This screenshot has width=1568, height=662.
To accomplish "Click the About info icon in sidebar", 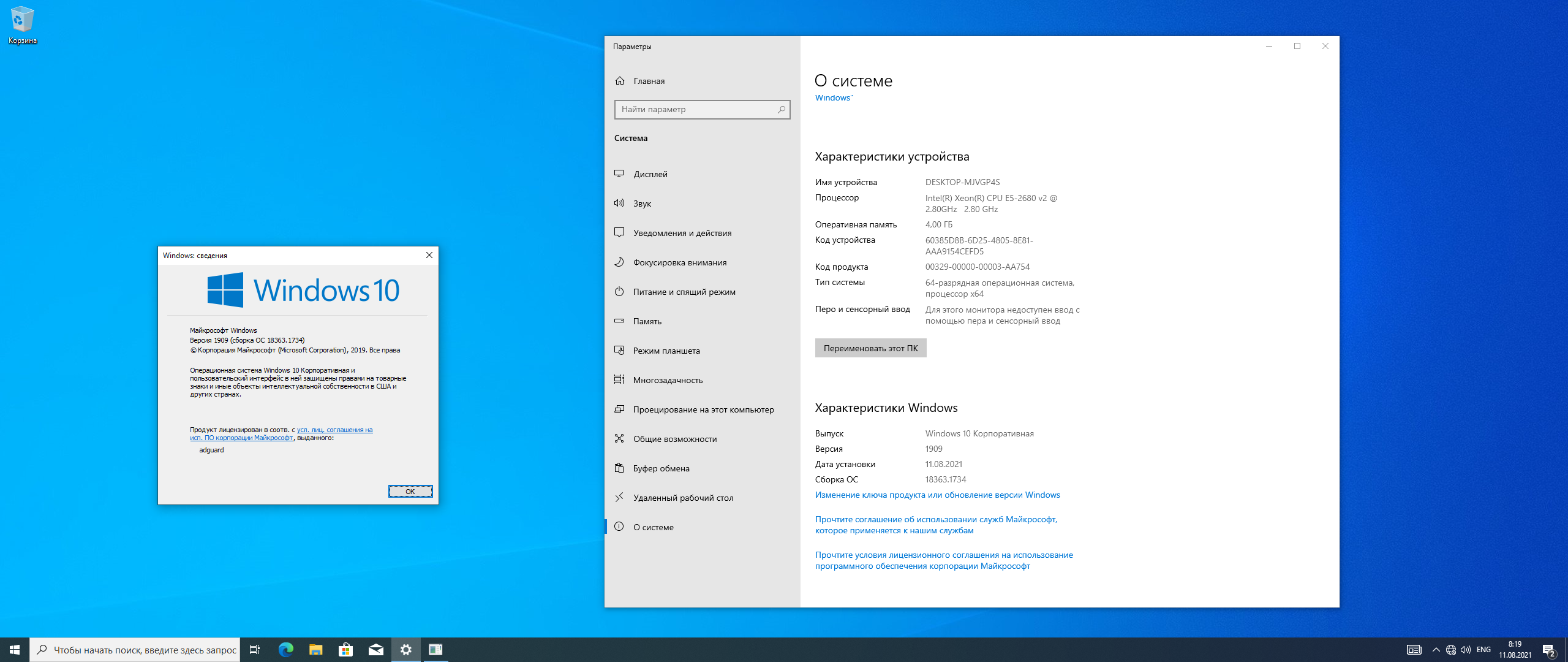I will [x=619, y=527].
